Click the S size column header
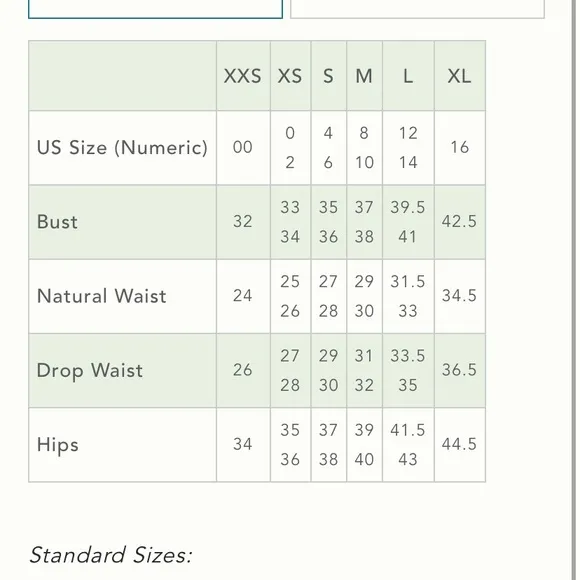Image resolution: width=580 pixels, height=580 pixels. pyautogui.click(x=328, y=76)
